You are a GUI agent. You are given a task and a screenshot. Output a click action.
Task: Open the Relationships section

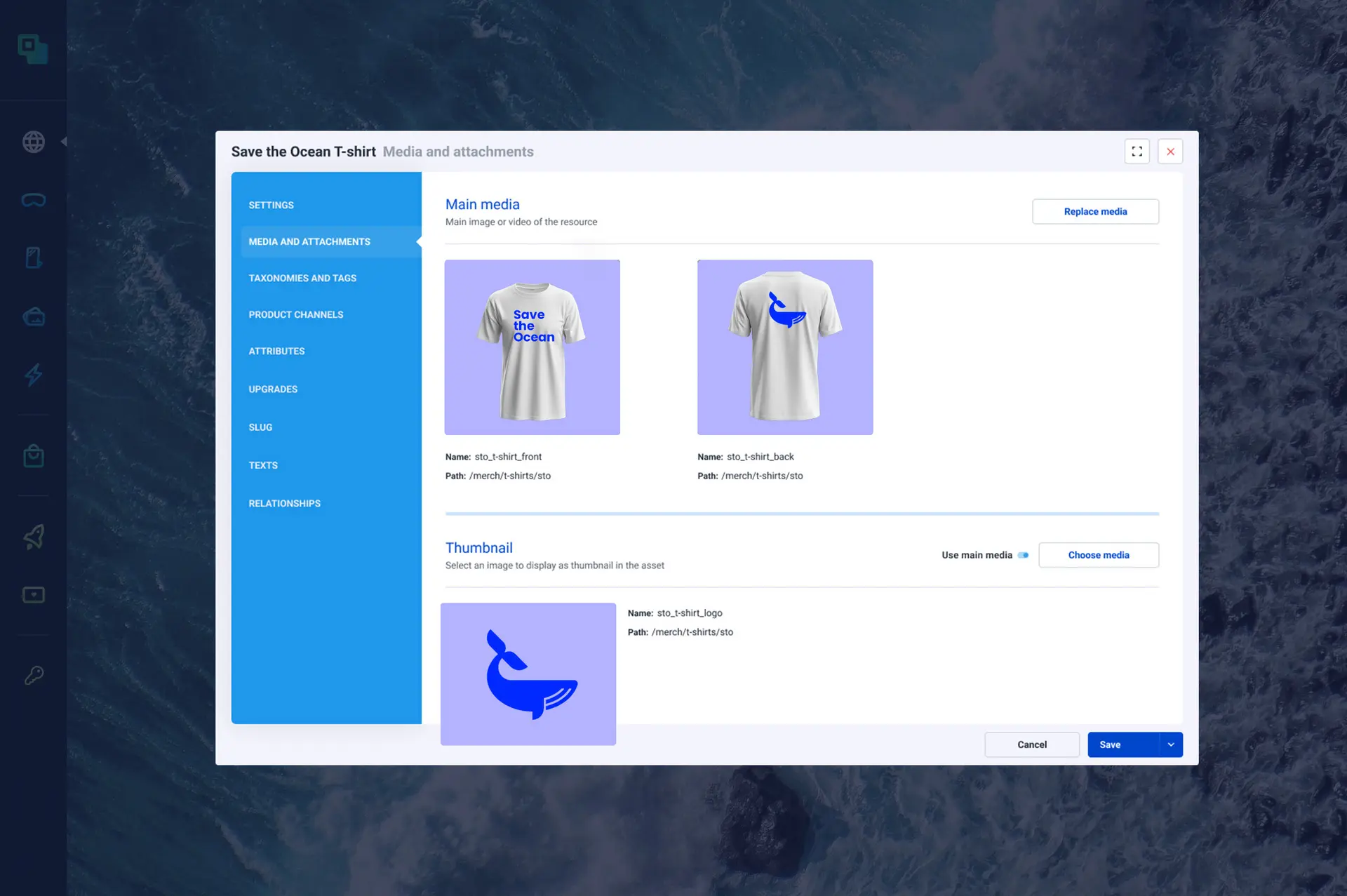(283, 503)
